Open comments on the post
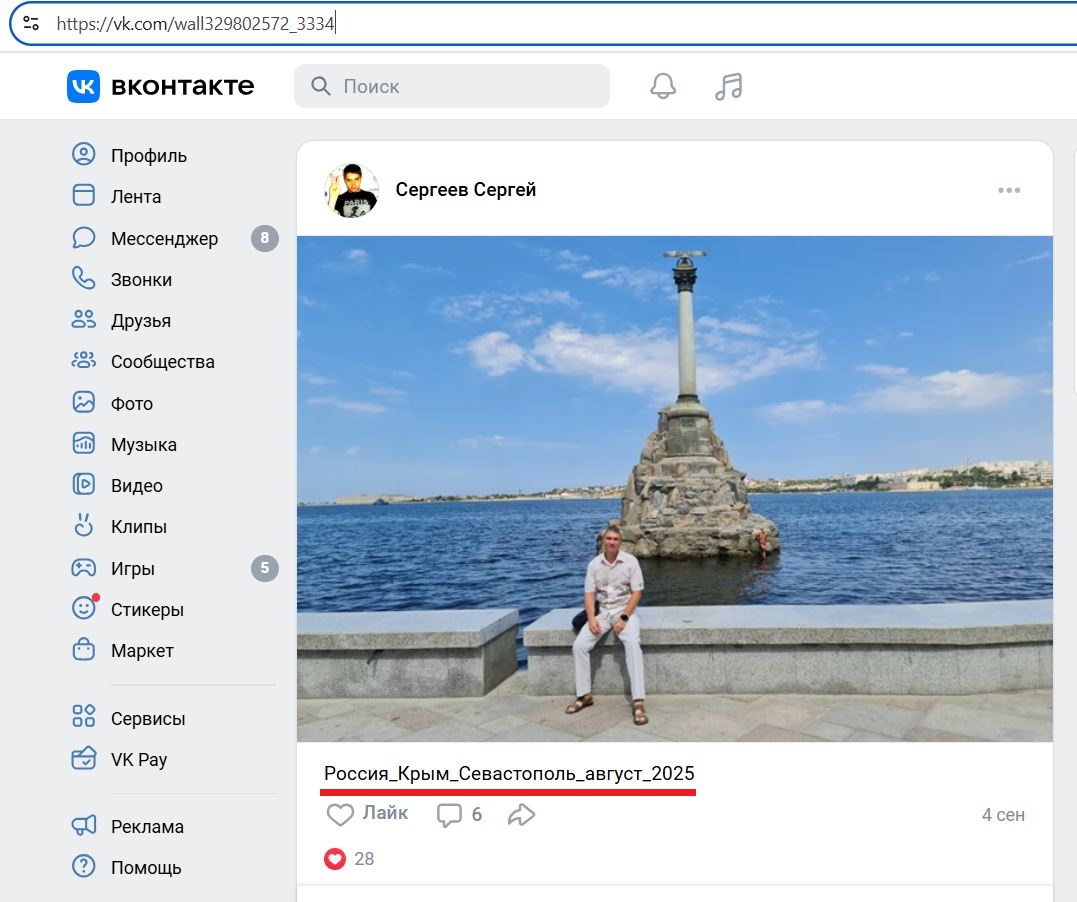1077x902 pixels. click(459, 815)
